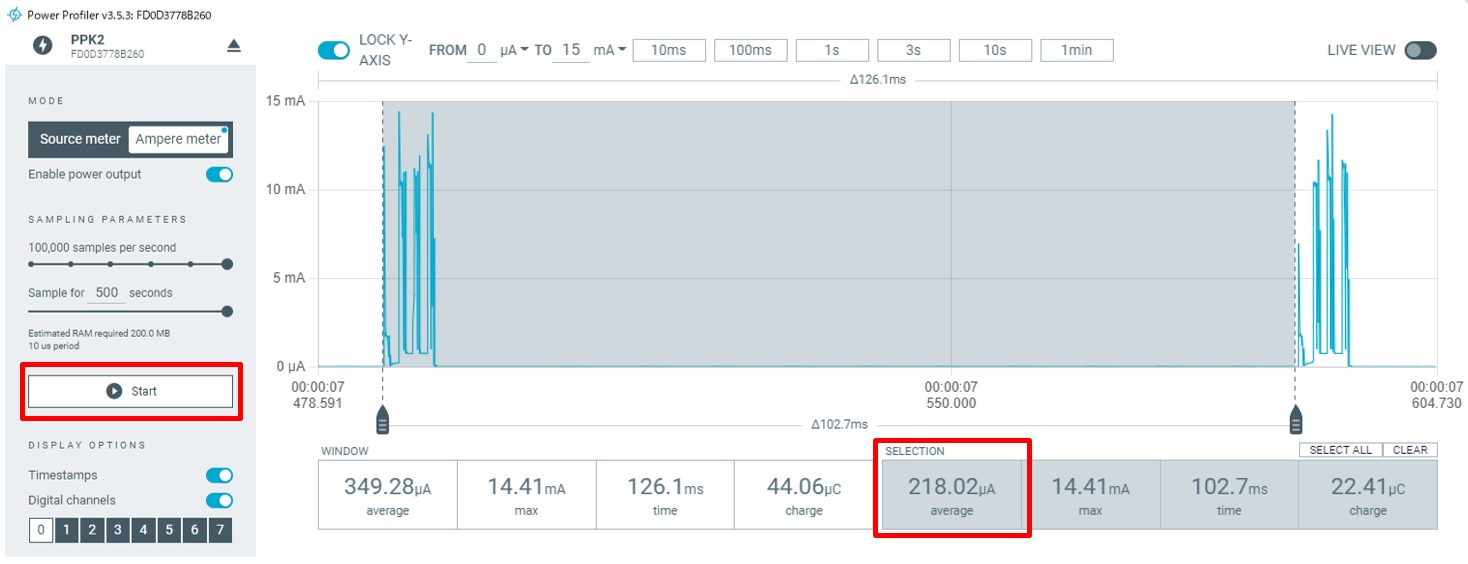Image resolution: width=1468 pixels, height=564 pixels.
Task: Click the Power Profiler app logo icon
Action: pos(14,15)
